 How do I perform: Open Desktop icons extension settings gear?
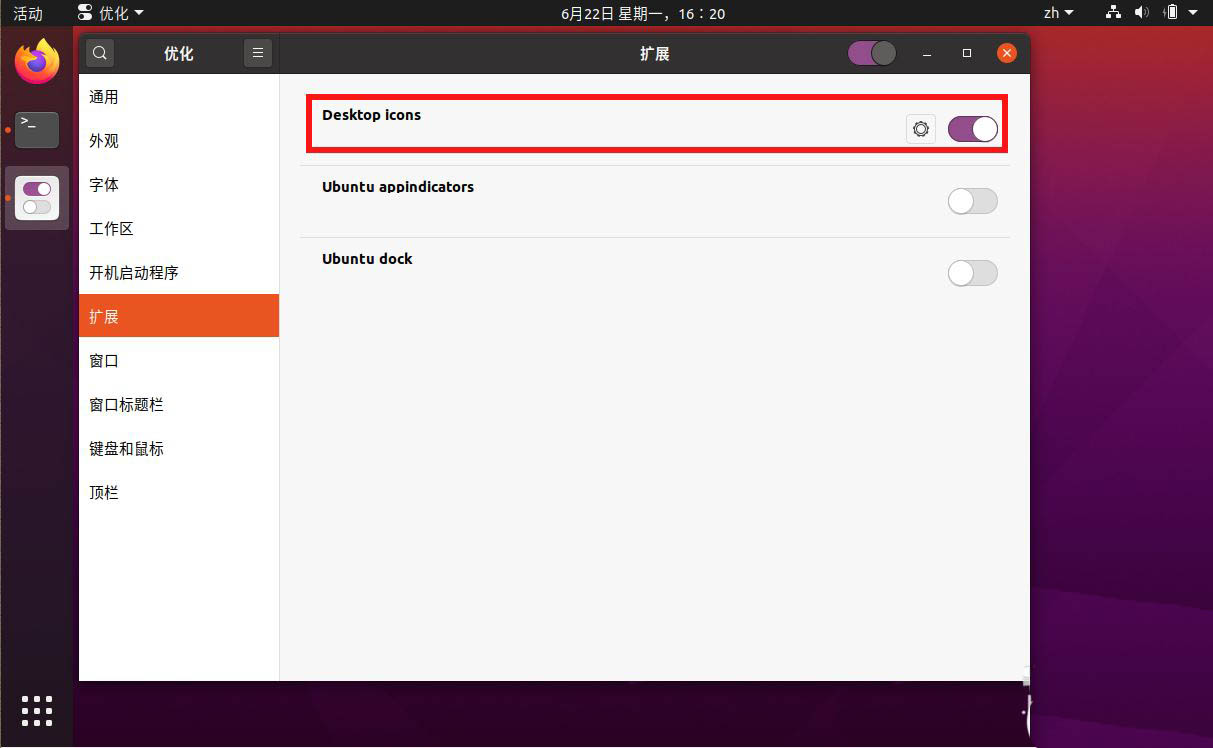[x=921, y=129]
